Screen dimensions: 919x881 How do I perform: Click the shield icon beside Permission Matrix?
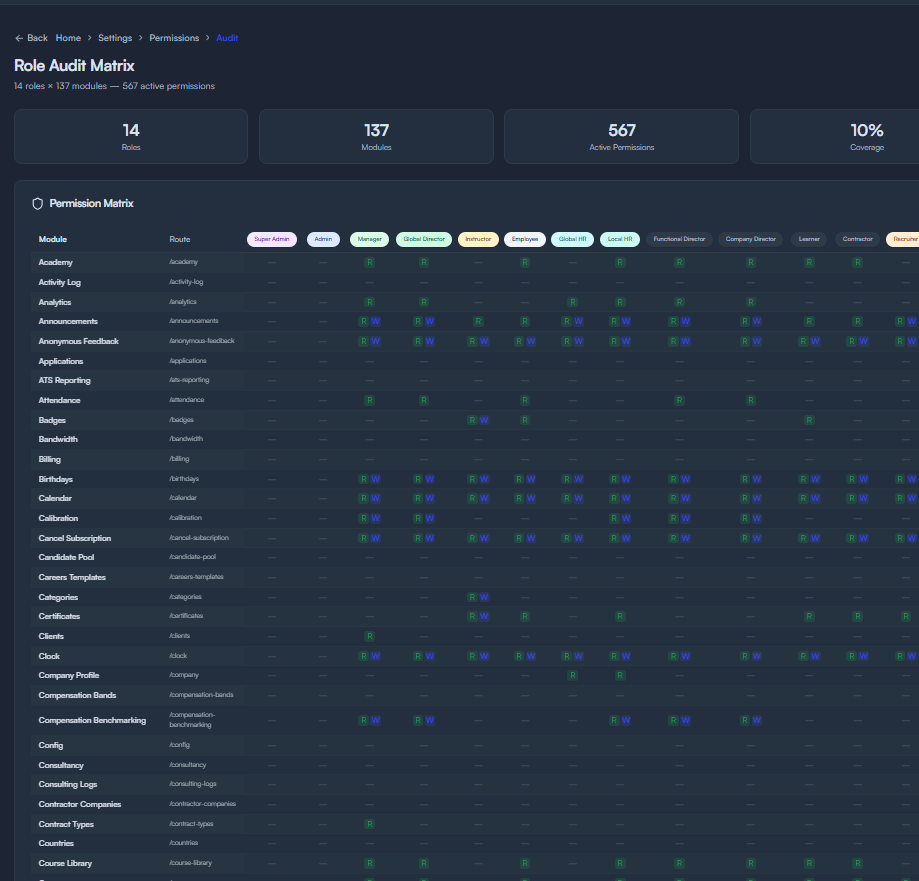(x=38, y=203)
